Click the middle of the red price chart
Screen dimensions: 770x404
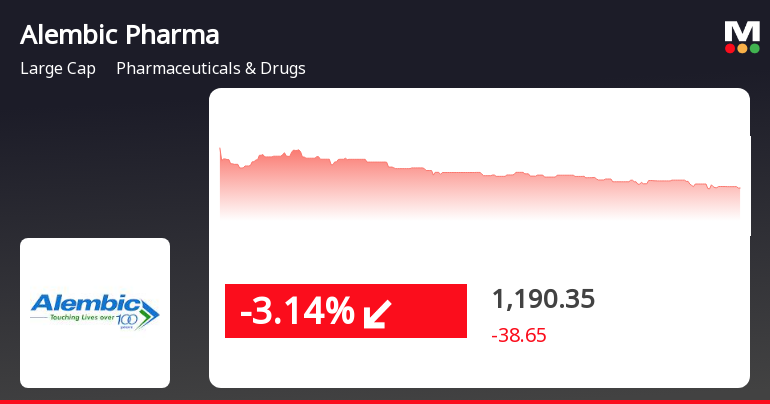tap(480, 190)
